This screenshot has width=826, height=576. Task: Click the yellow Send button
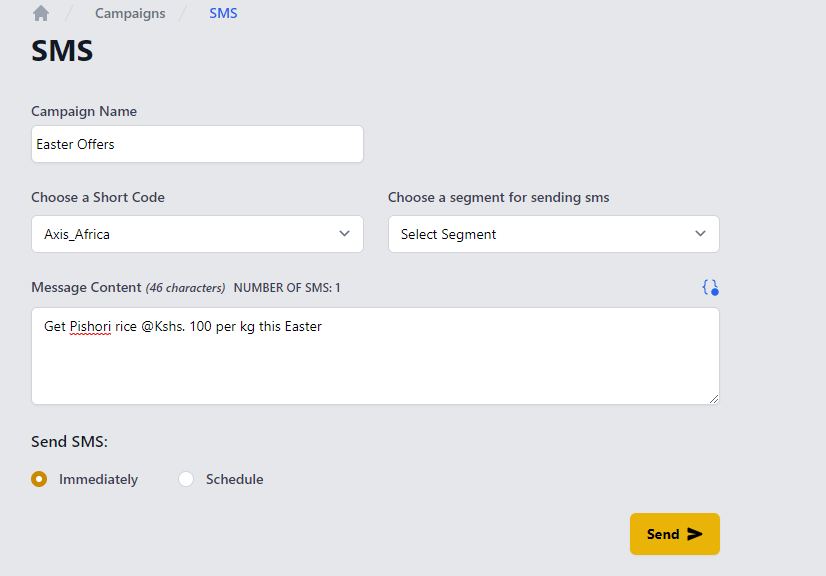675,534
